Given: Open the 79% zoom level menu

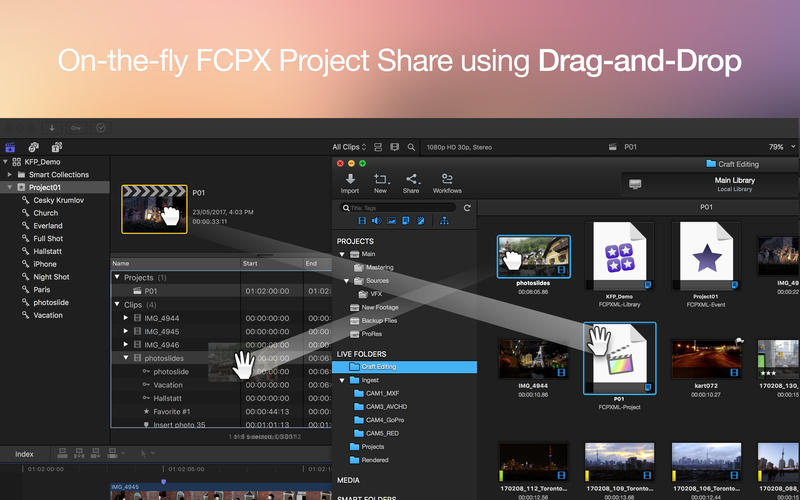Looking at the screenshot, I should [x=780, y=147].
